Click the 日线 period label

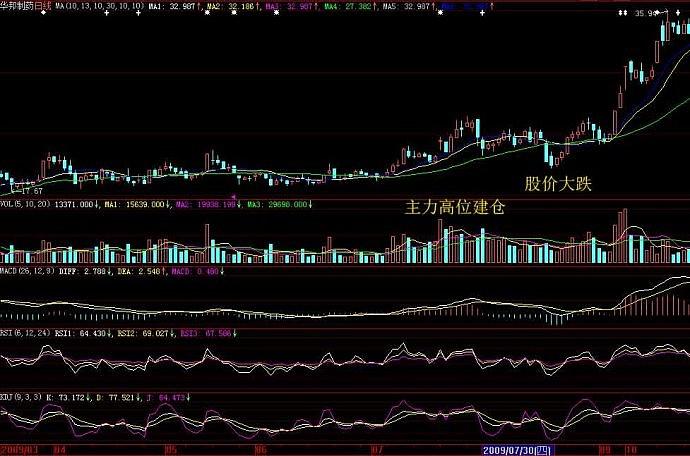point(43,7)
